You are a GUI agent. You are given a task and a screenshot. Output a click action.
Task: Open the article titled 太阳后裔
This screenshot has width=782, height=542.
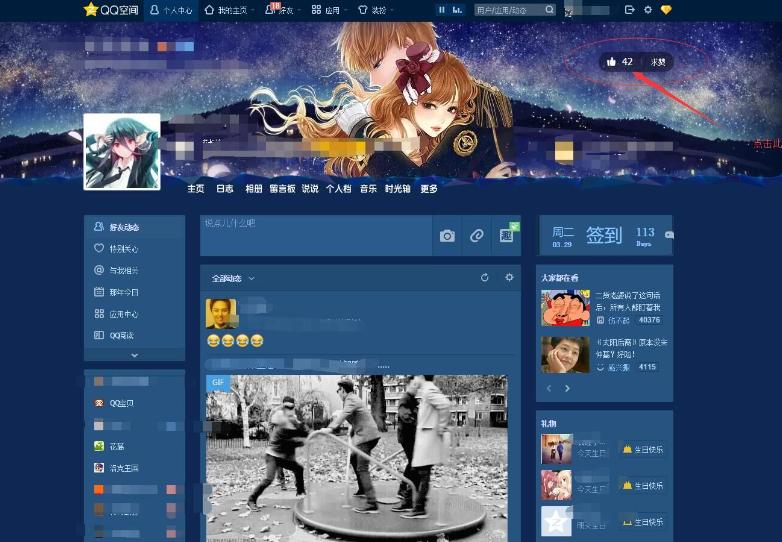pyautogui.click(x=632, y=348)
